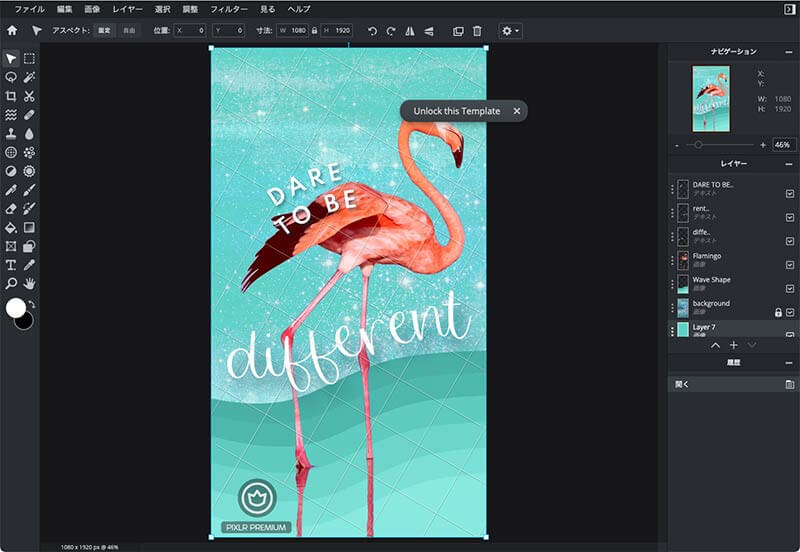Select the Eraser tool

[11, 209]
